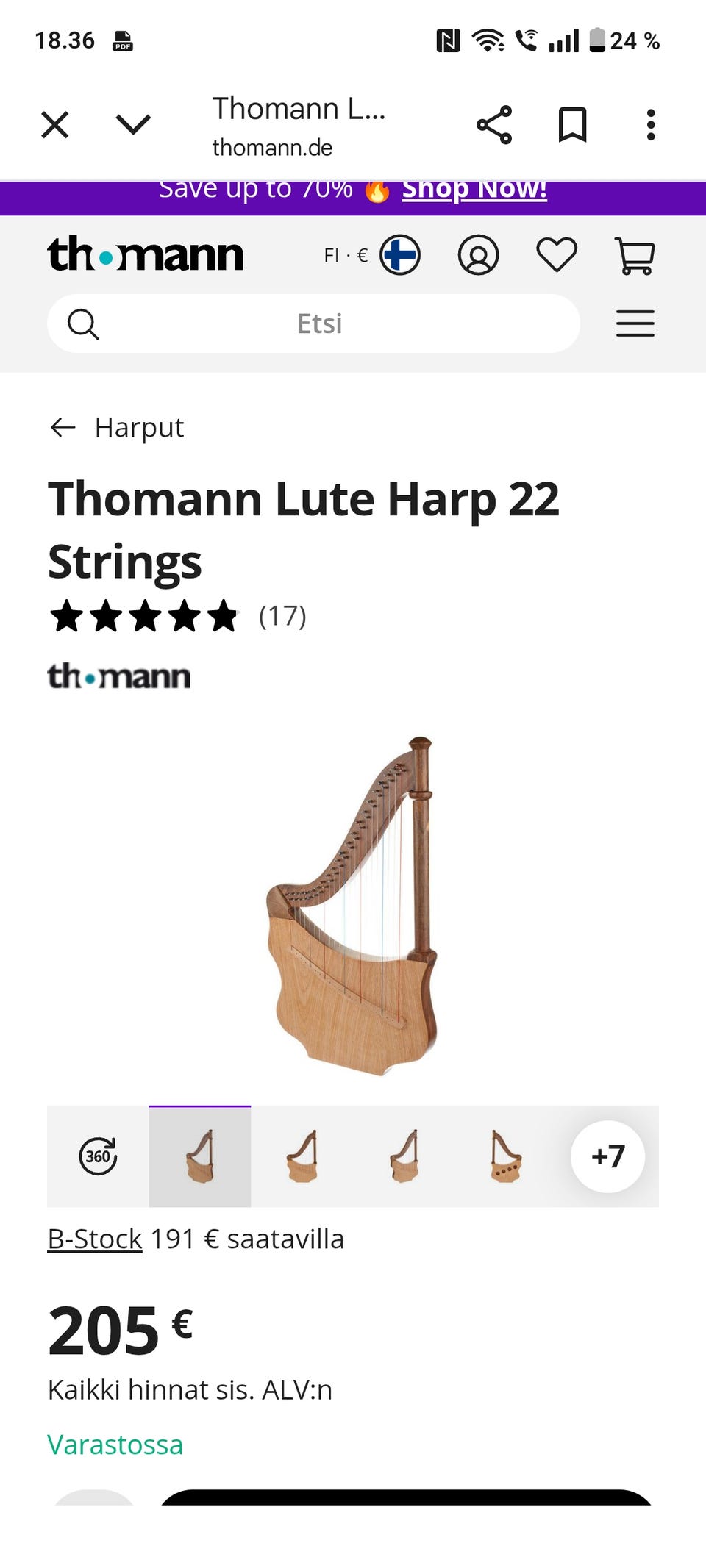The height and width of the screenshot is (1568, 706).
Task: Close the browser tab with X
Action: [x=55, y=125]
